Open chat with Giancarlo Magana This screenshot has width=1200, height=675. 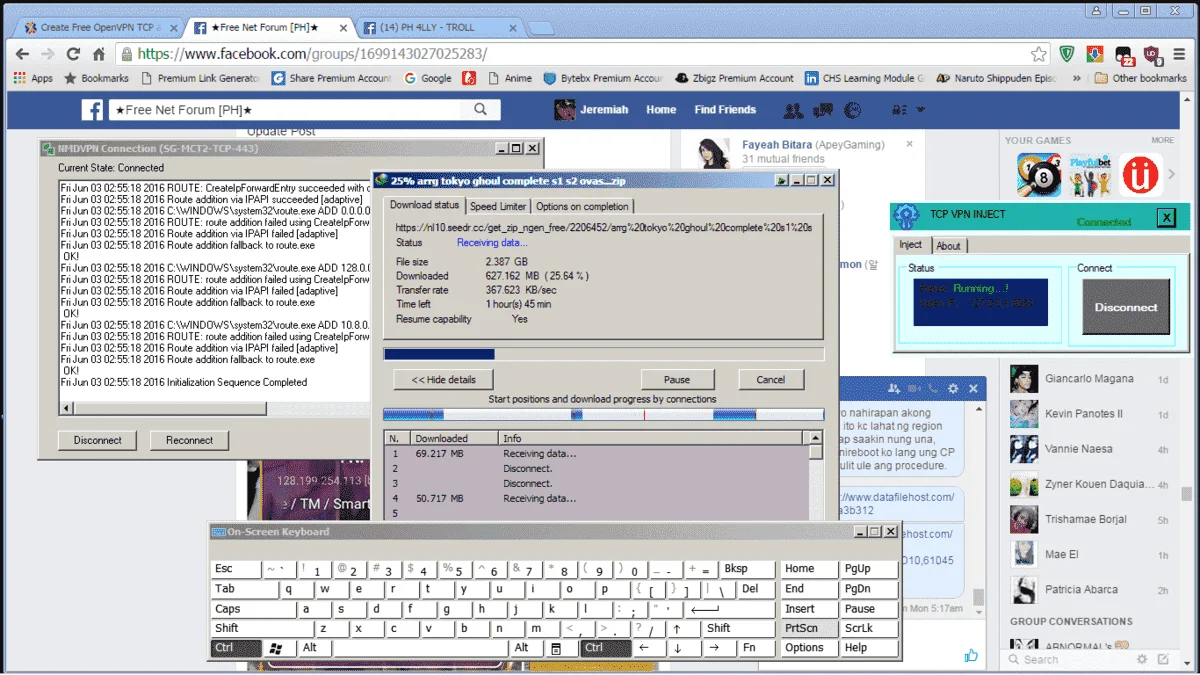pos(1089,379)
